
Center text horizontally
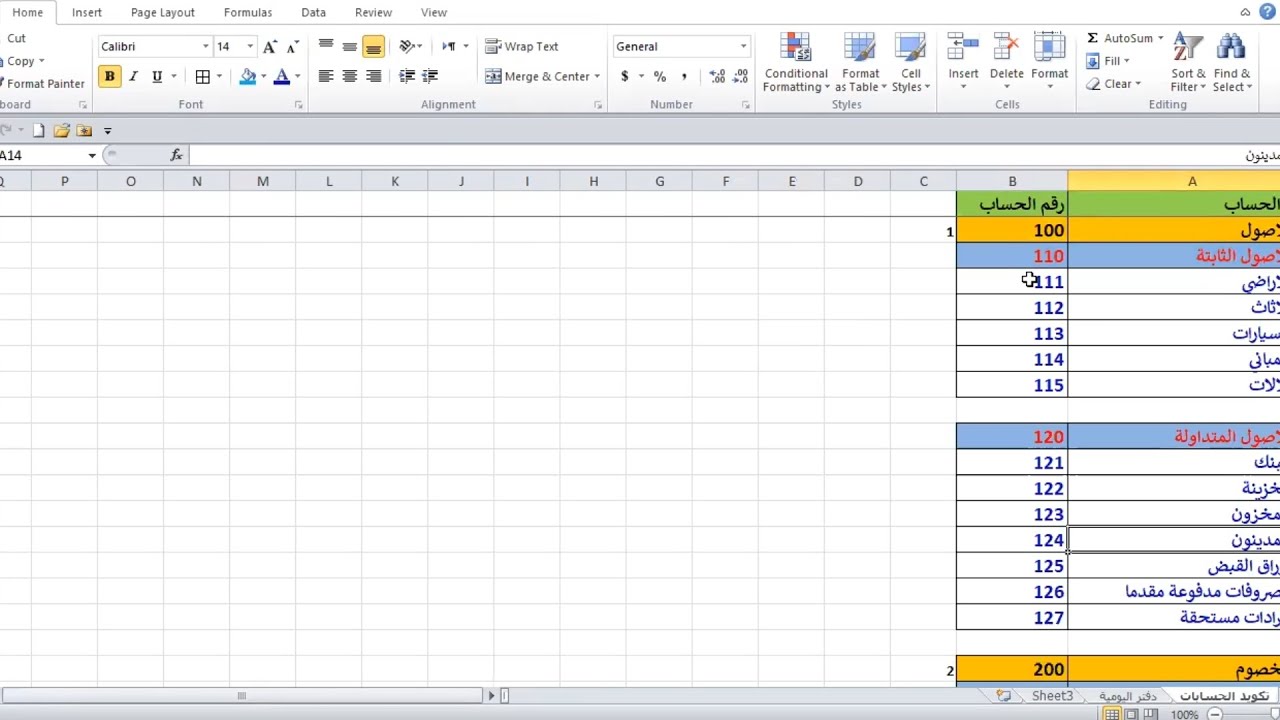350,76
